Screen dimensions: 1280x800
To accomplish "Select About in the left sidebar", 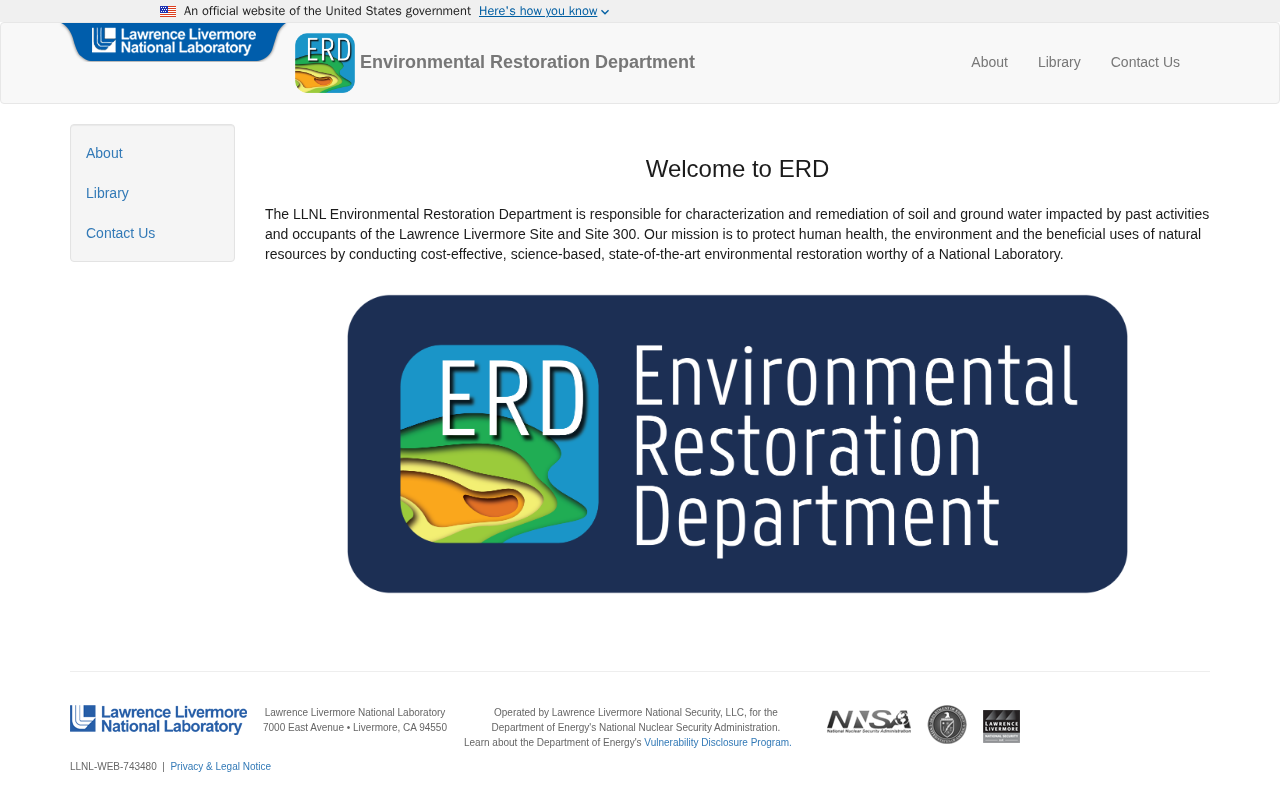I will [104, 153].
